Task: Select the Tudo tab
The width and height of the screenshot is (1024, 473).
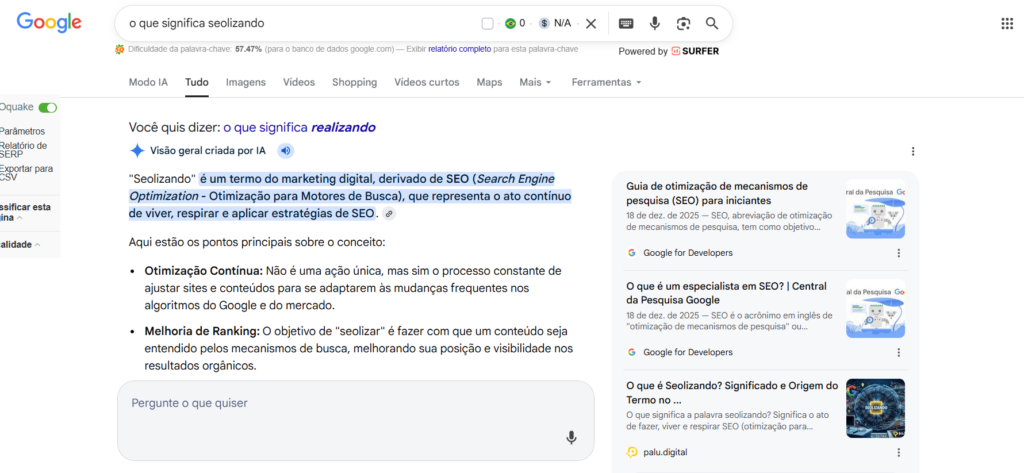Action: 197,82
